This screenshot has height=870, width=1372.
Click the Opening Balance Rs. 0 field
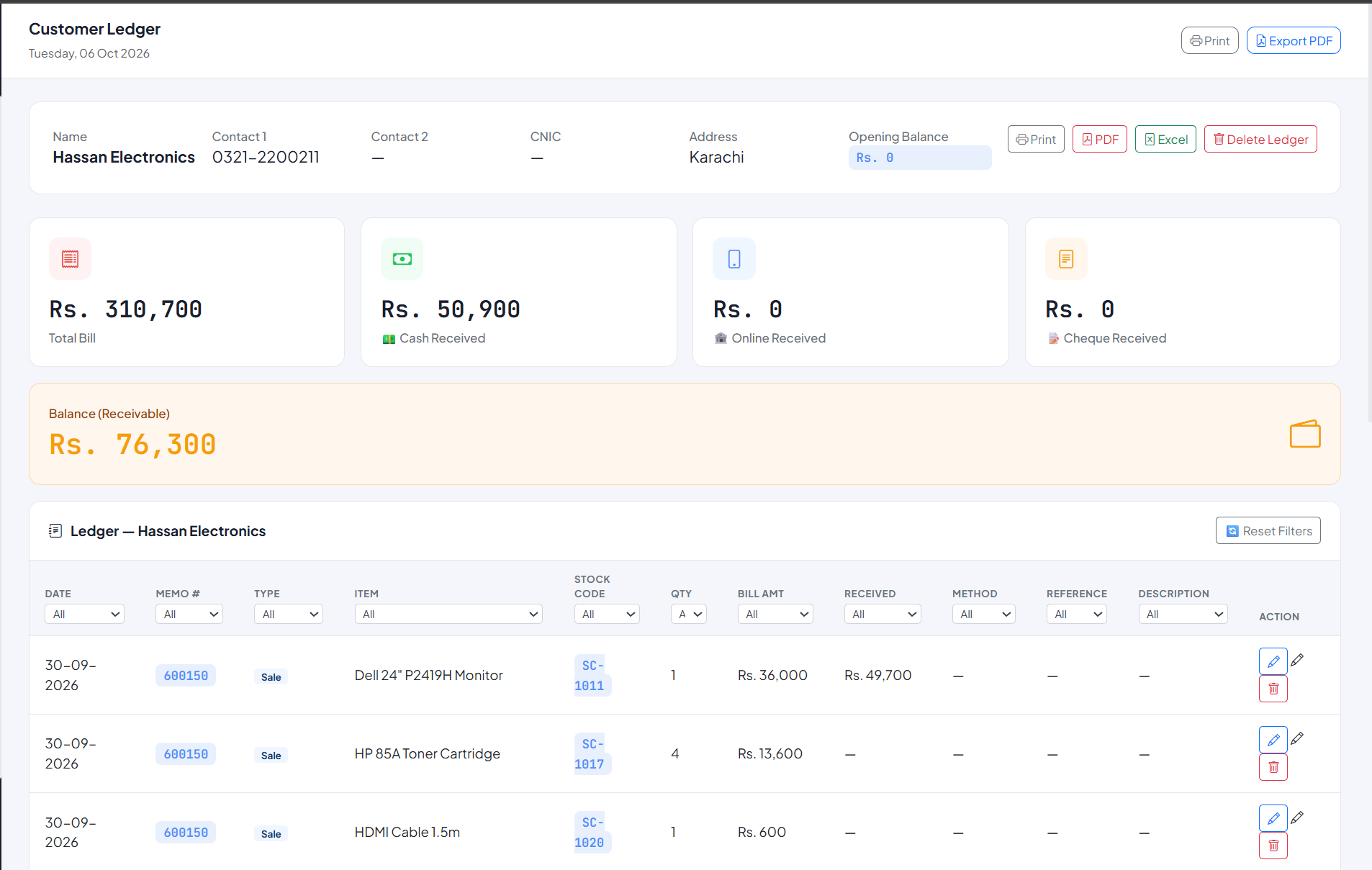pos(919,158)
